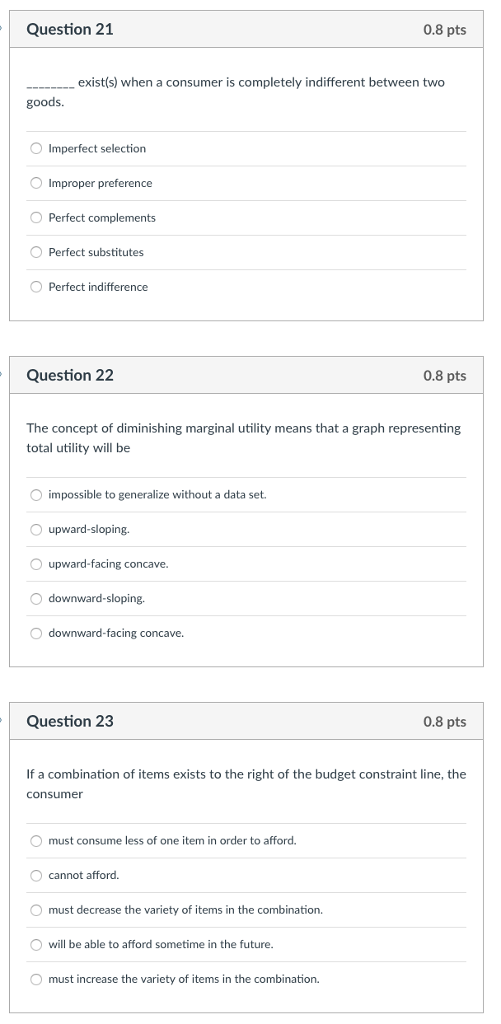This screenshot has height=1024, width=501.
Task: Click the Question 22 header title
Action: point(70,376)
